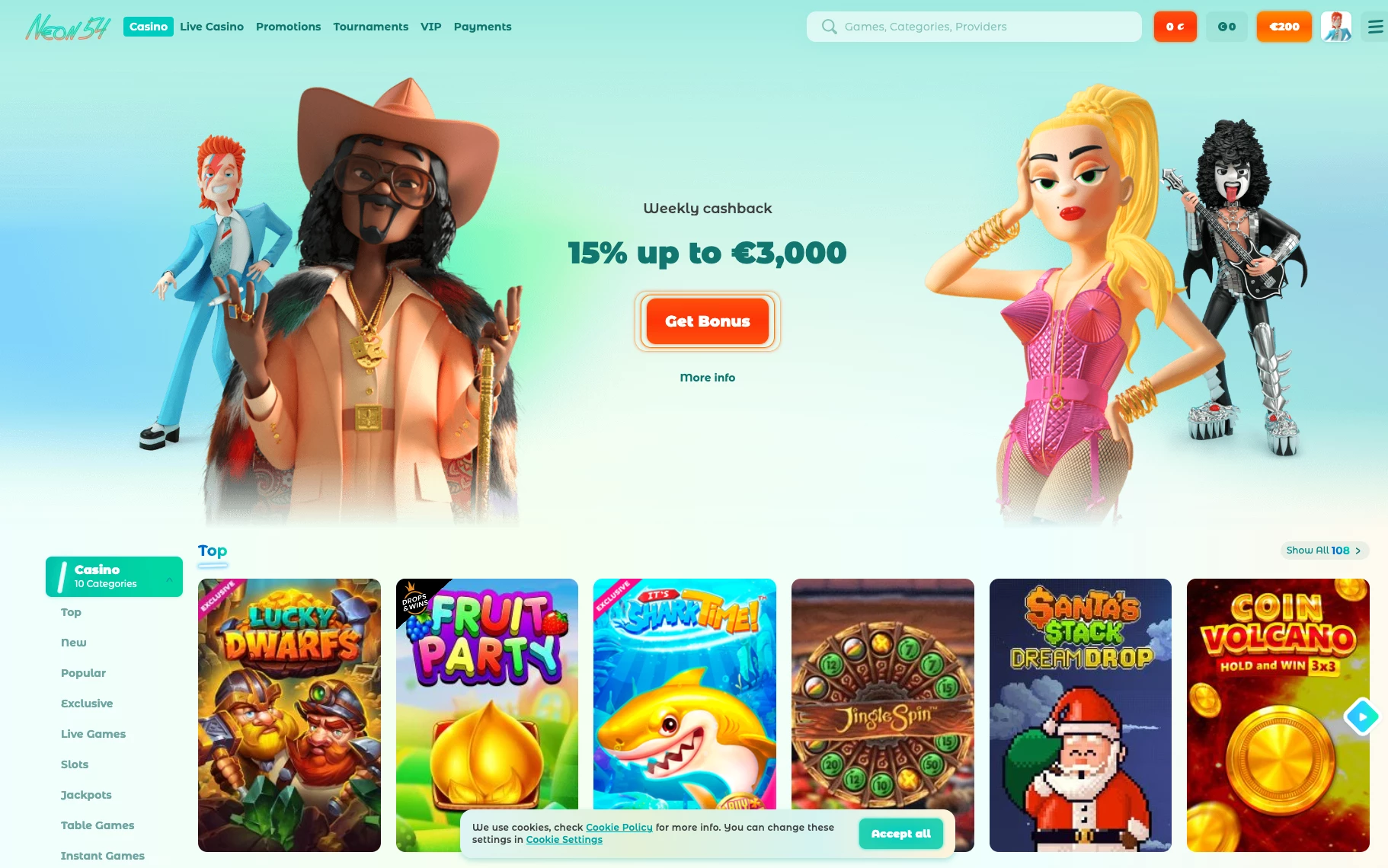The width and height of the screenshot is (1388, 868).
Task: Expand Show All 108 top games
Action: pyautogui.click(x=1324, y=550)
